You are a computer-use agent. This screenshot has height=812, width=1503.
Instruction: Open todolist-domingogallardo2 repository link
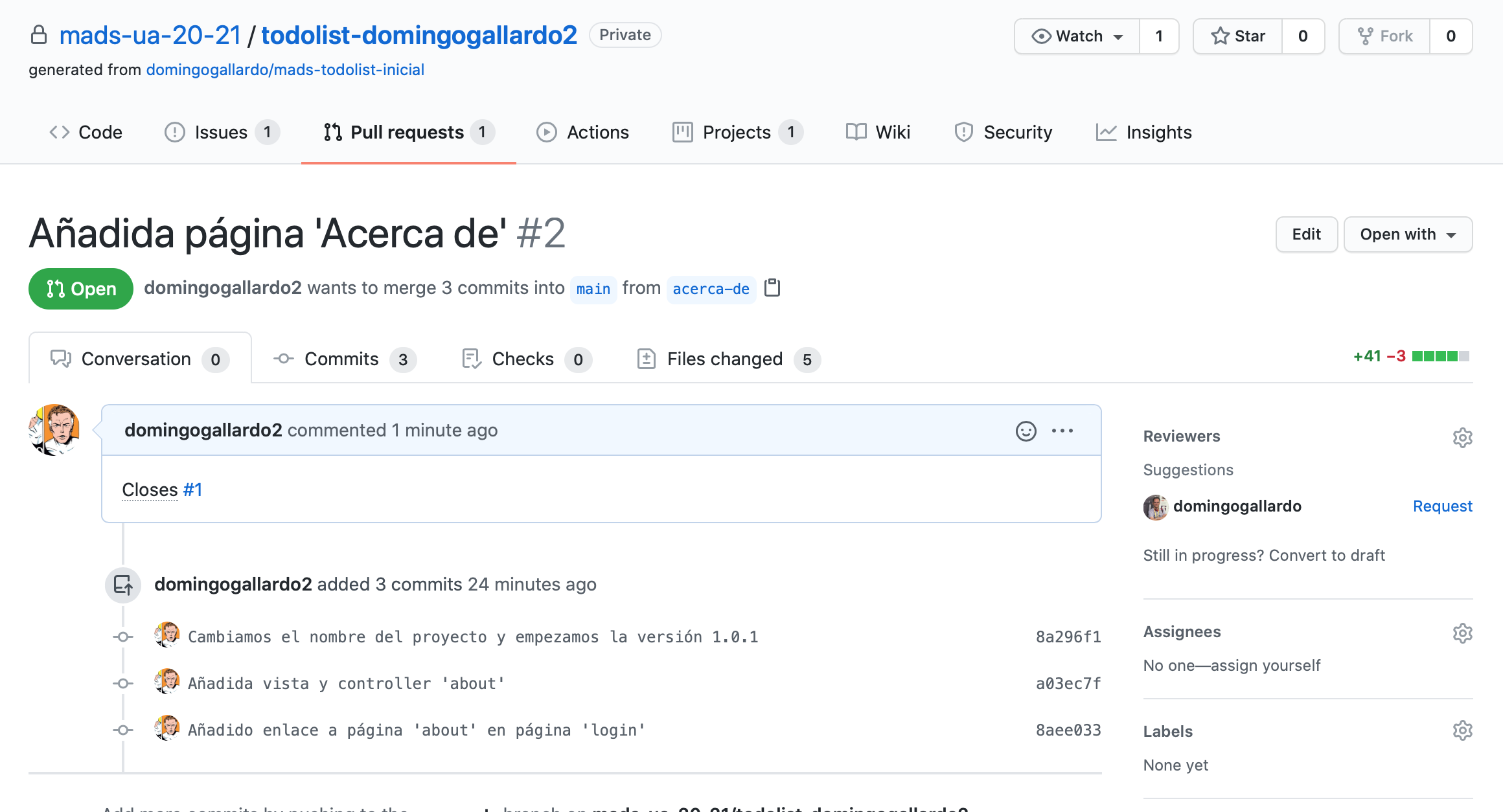point(419,35)
